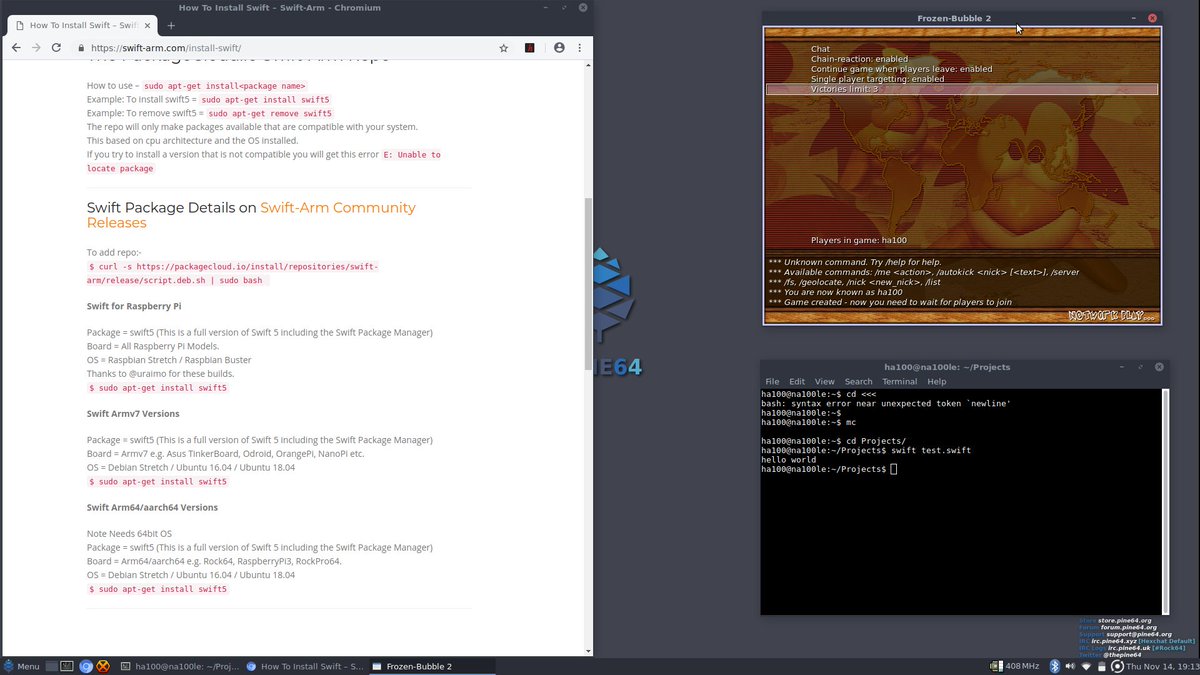Screen dimensions: 1200x675
Task: Open the Edit menu in terminal
Action: (797, 381)
